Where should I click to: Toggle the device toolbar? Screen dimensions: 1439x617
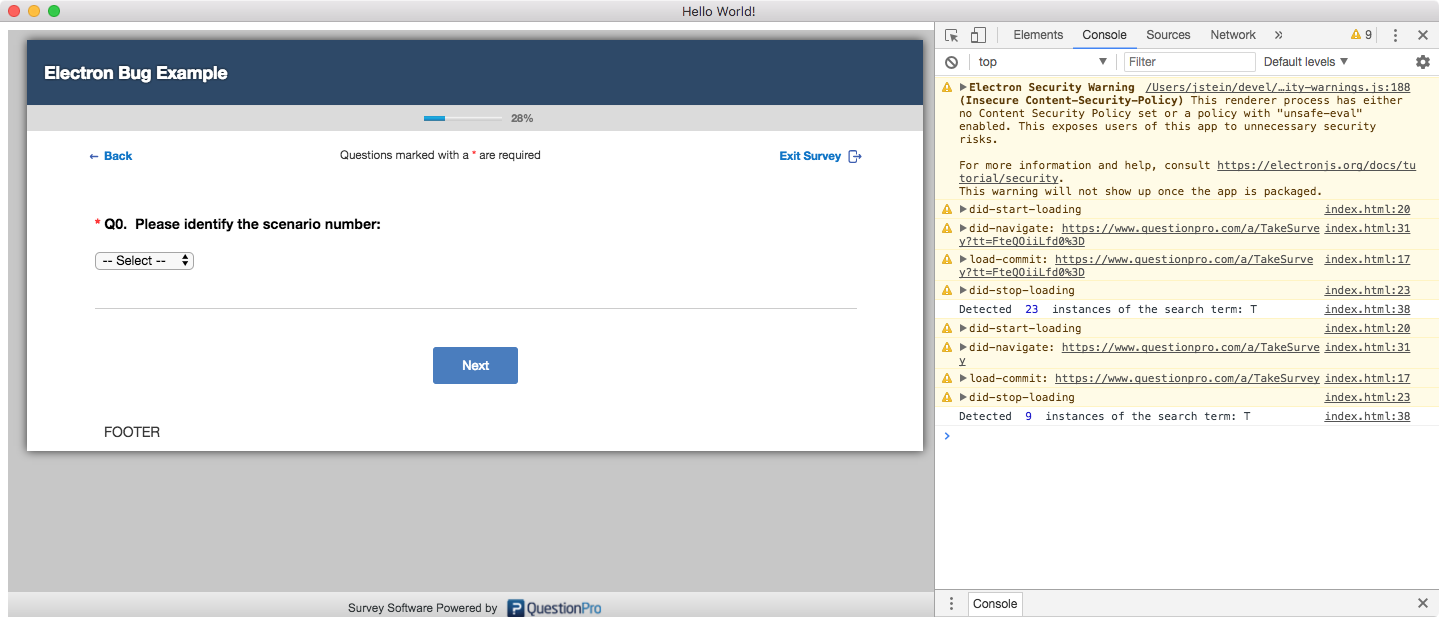point(977,34)
